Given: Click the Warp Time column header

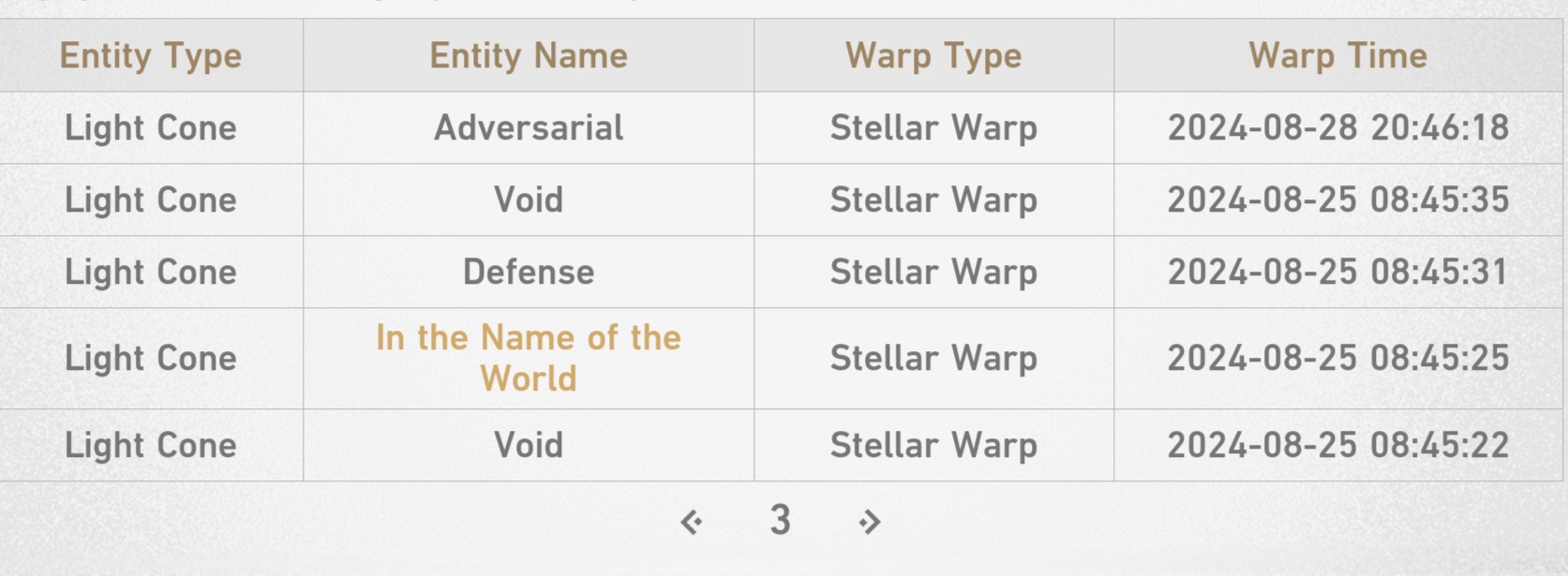Looking at the screenshot, I should 1337,56.
